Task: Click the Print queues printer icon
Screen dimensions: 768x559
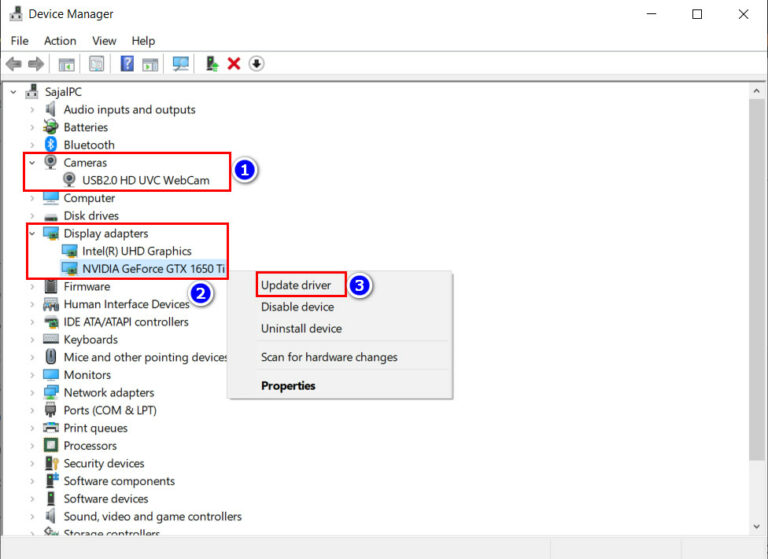Action: click(x=51, y=427)
